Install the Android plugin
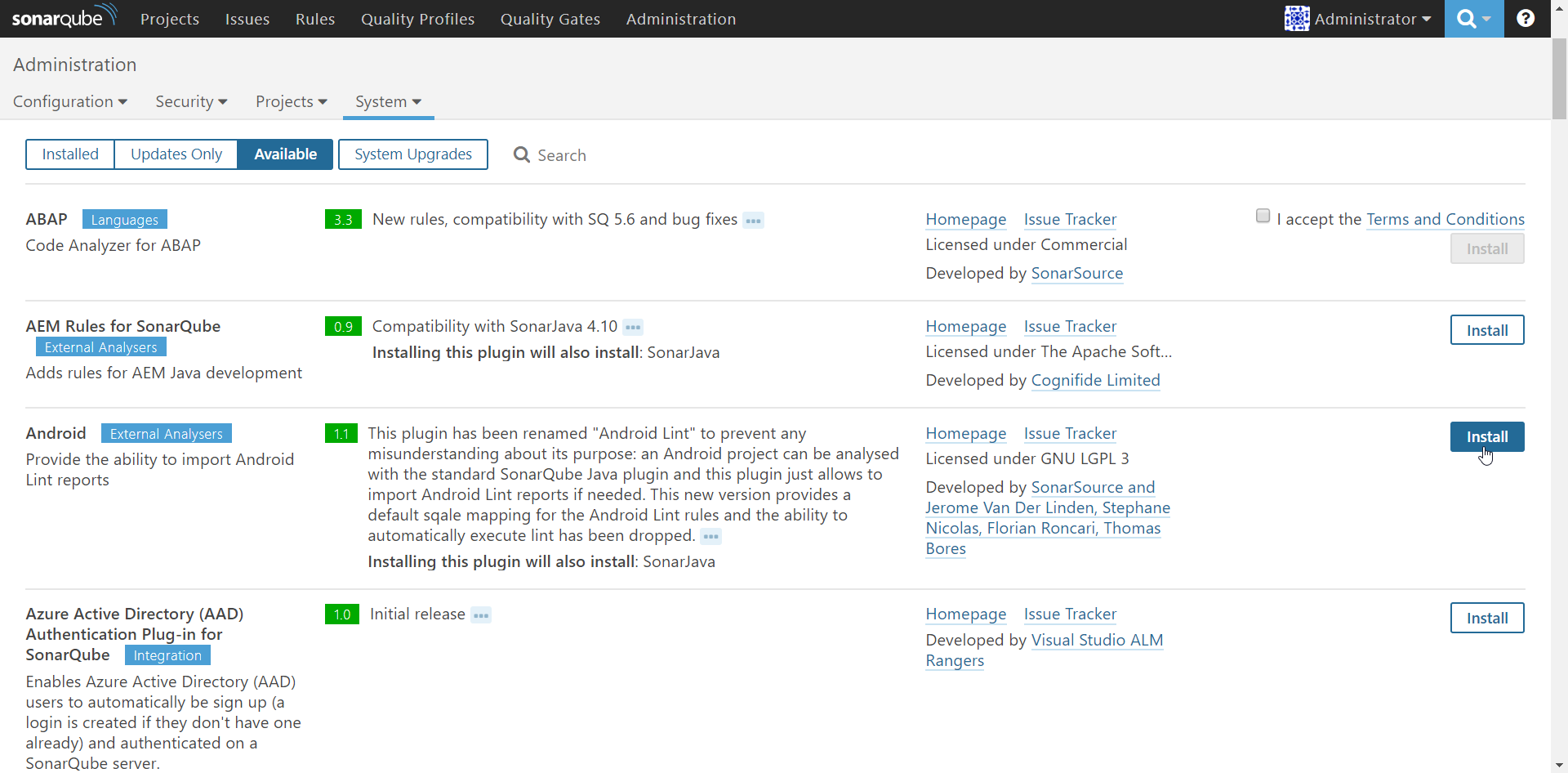The width and height of the screenshot is (1568, 773). coord(1487,436)
